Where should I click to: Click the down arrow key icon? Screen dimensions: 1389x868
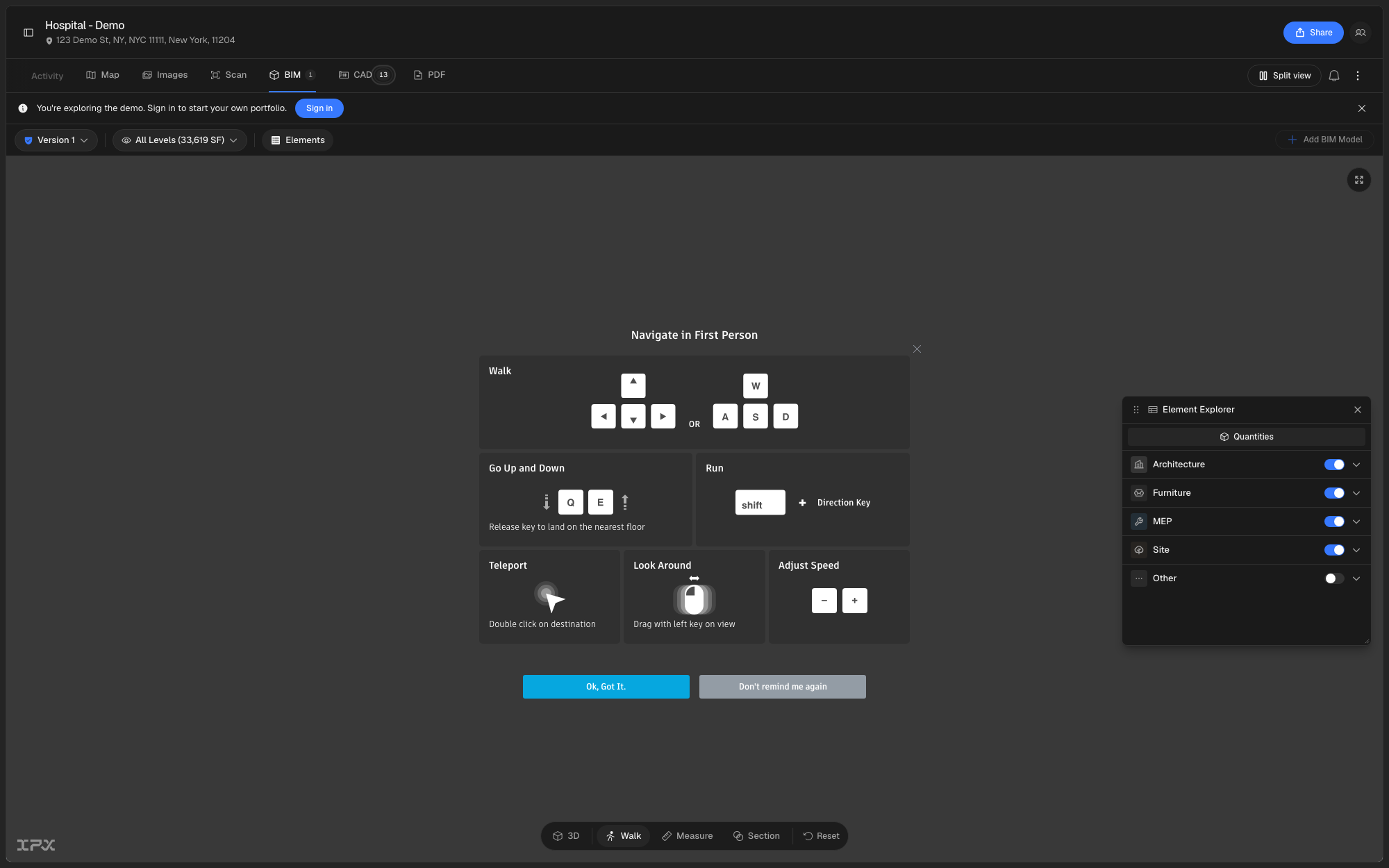coord(633,416)
